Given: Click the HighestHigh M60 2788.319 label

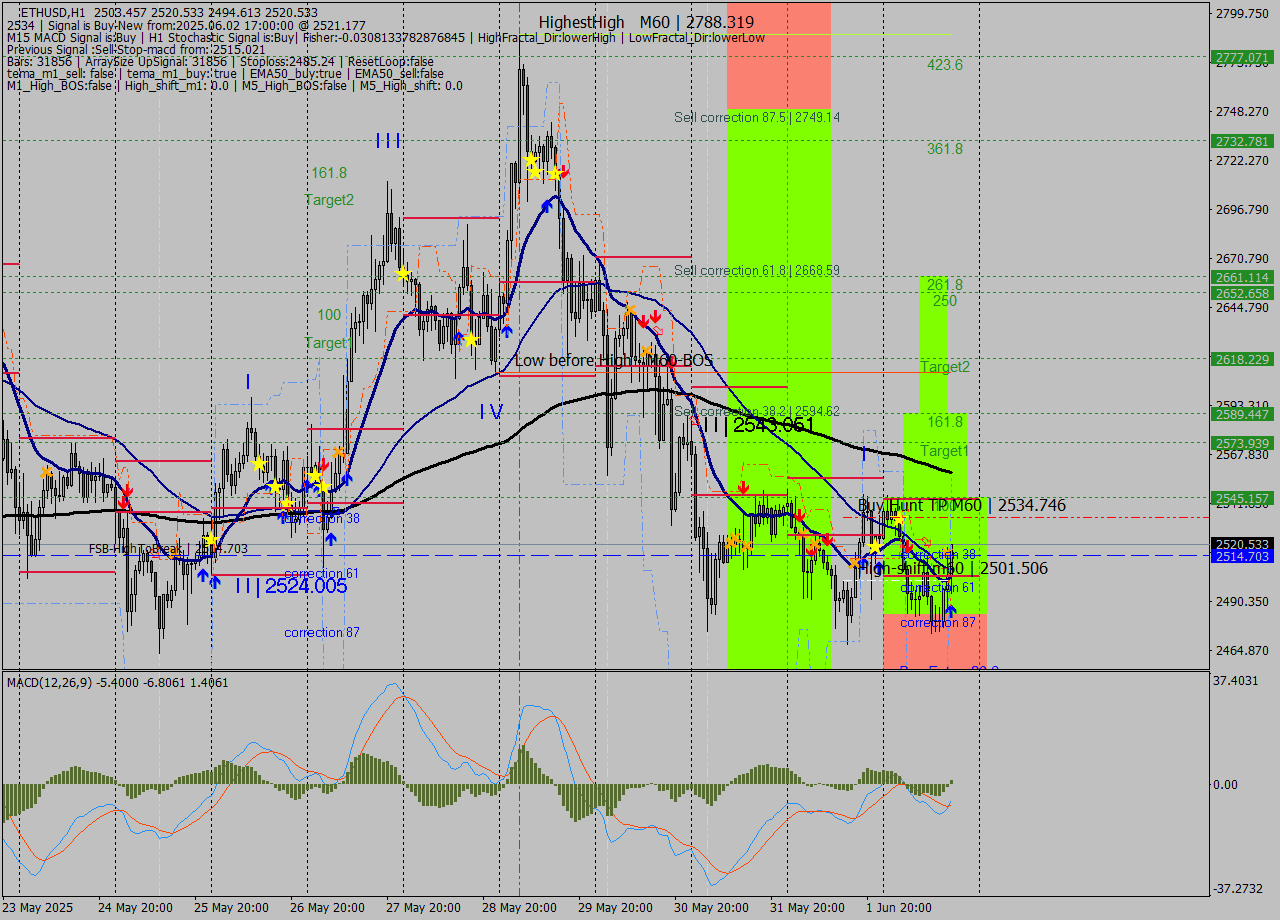Looking at the screenshot, I should click(x=646, y=22).
